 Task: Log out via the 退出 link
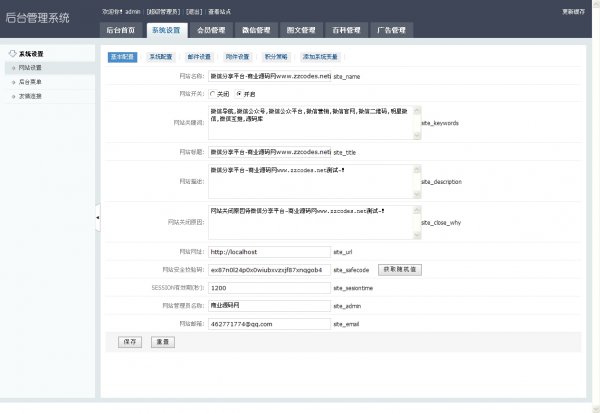194,12
